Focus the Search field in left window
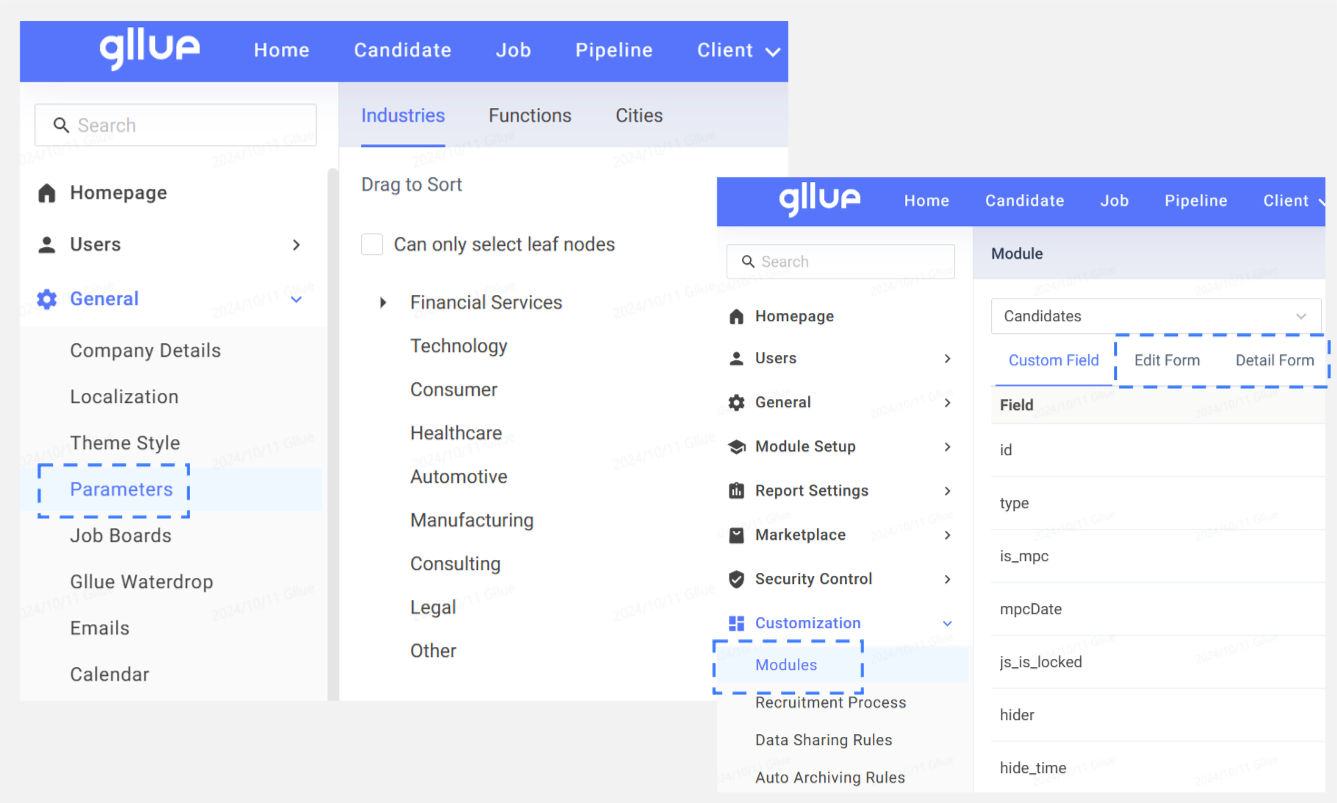This screenshot has width=1337, height=803. (175, 125)
